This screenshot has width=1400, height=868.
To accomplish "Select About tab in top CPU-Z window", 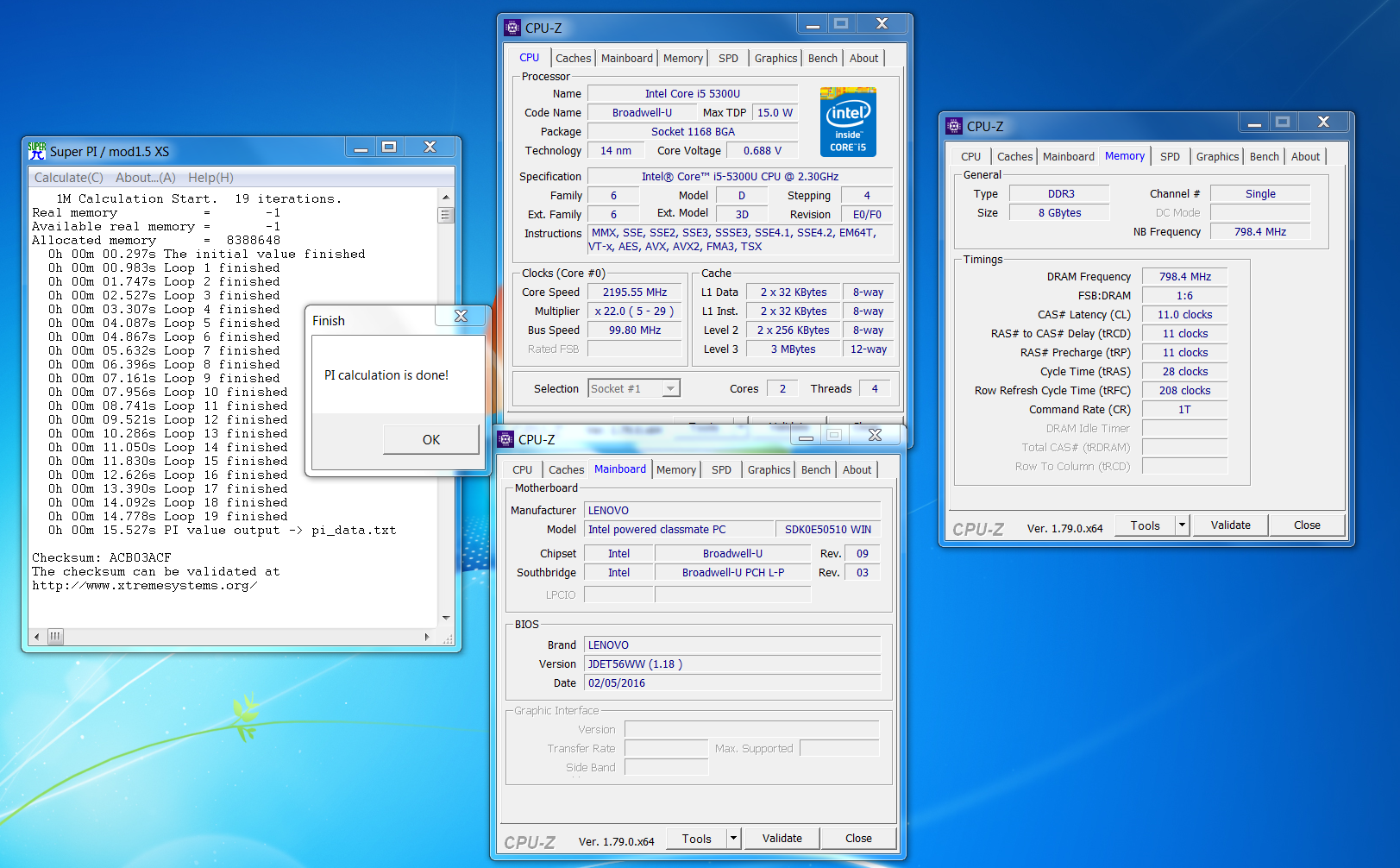I will [x=864, y=58].
